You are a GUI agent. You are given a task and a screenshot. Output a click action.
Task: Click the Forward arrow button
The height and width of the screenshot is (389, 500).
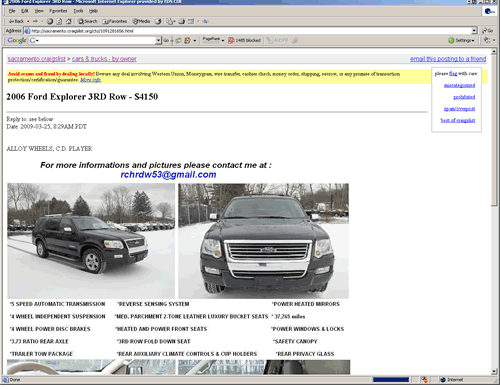pos(35,21)
